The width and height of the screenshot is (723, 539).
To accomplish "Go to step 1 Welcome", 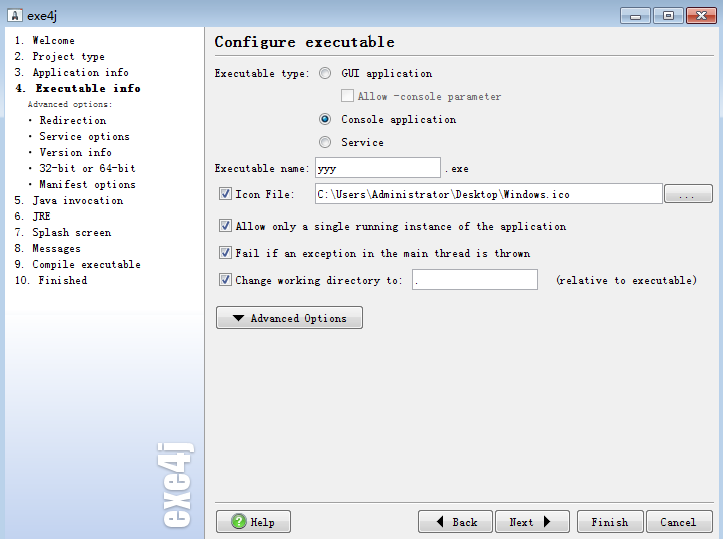I will click(44, 41).
